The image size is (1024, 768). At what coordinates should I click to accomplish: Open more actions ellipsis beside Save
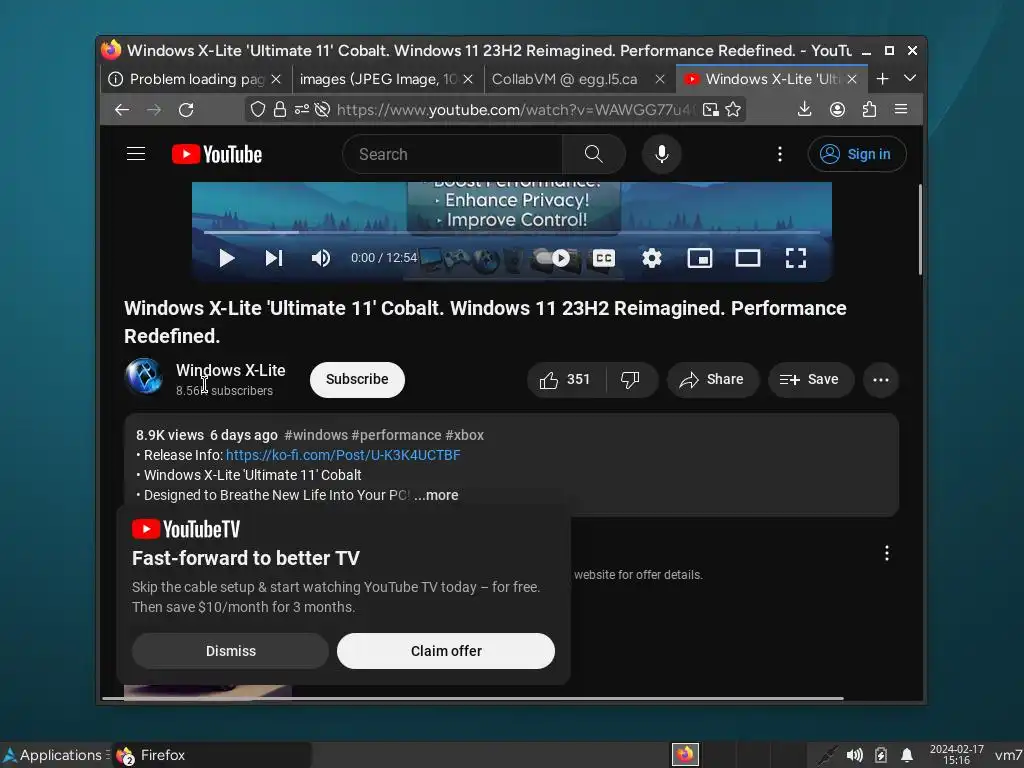(881, 379)
